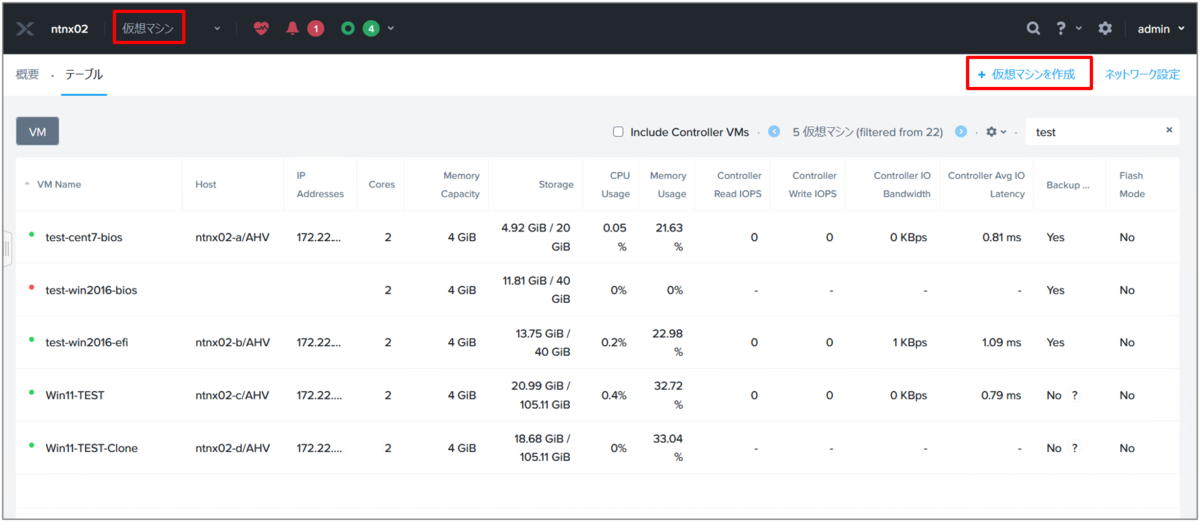The height and width of the screenshot is (522, 1200).
Task: Go to previous page with left arrow
Action: (x=774, y=131)
